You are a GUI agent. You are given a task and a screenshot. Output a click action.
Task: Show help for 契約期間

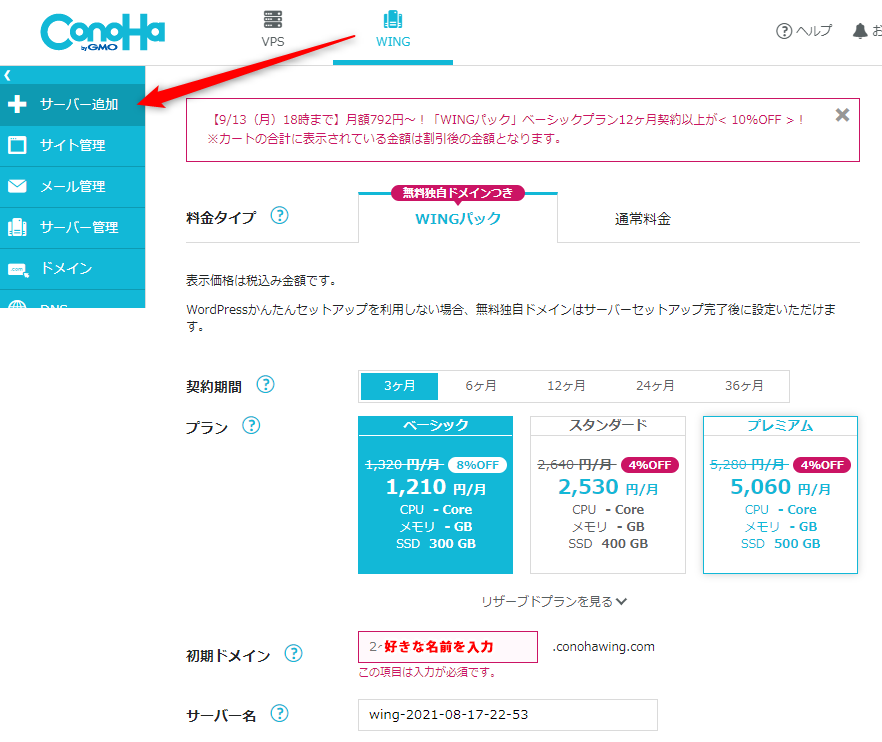click(265, 385)
